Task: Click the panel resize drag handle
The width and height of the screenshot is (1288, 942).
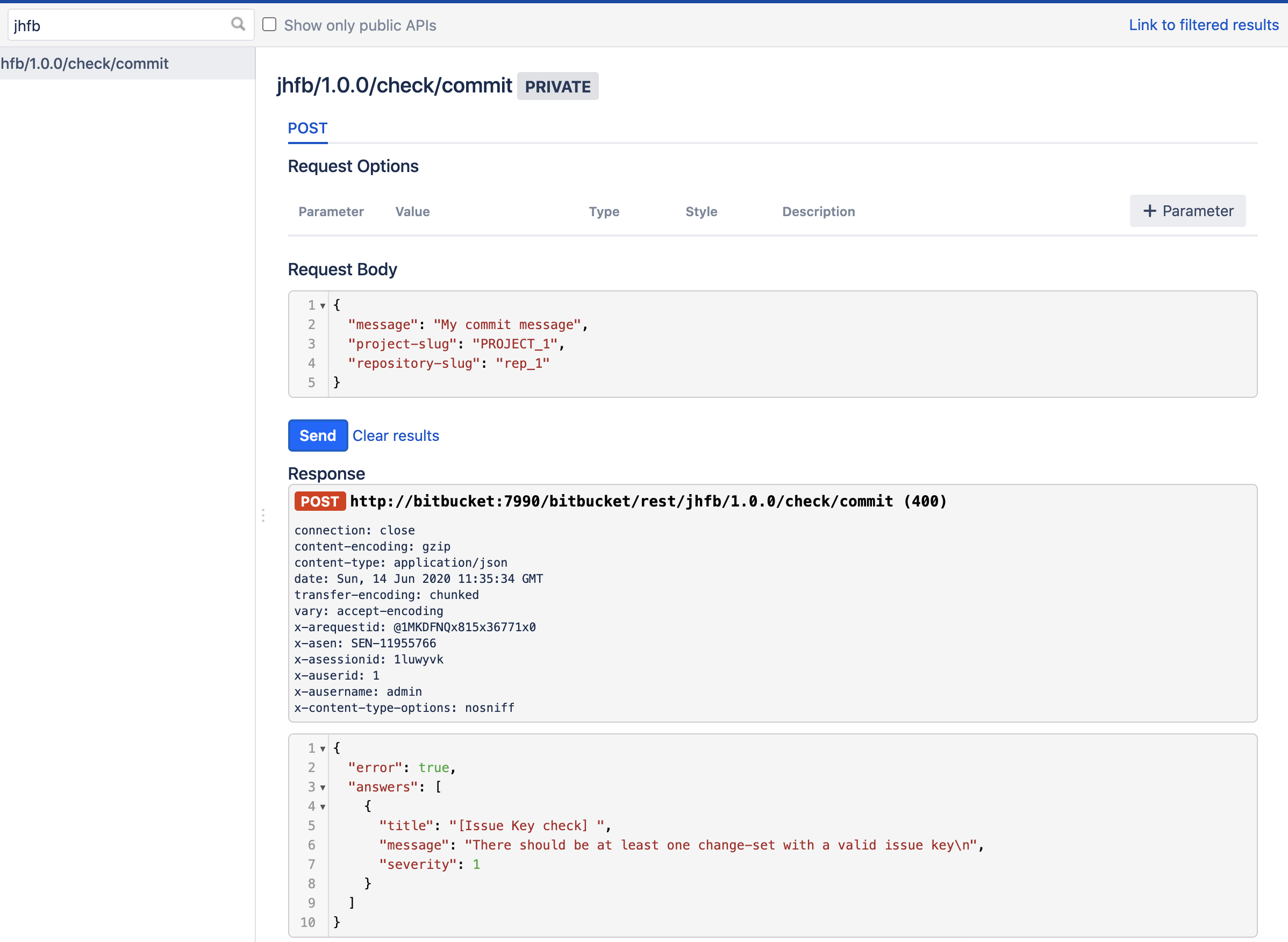Action: coord(263,516)
